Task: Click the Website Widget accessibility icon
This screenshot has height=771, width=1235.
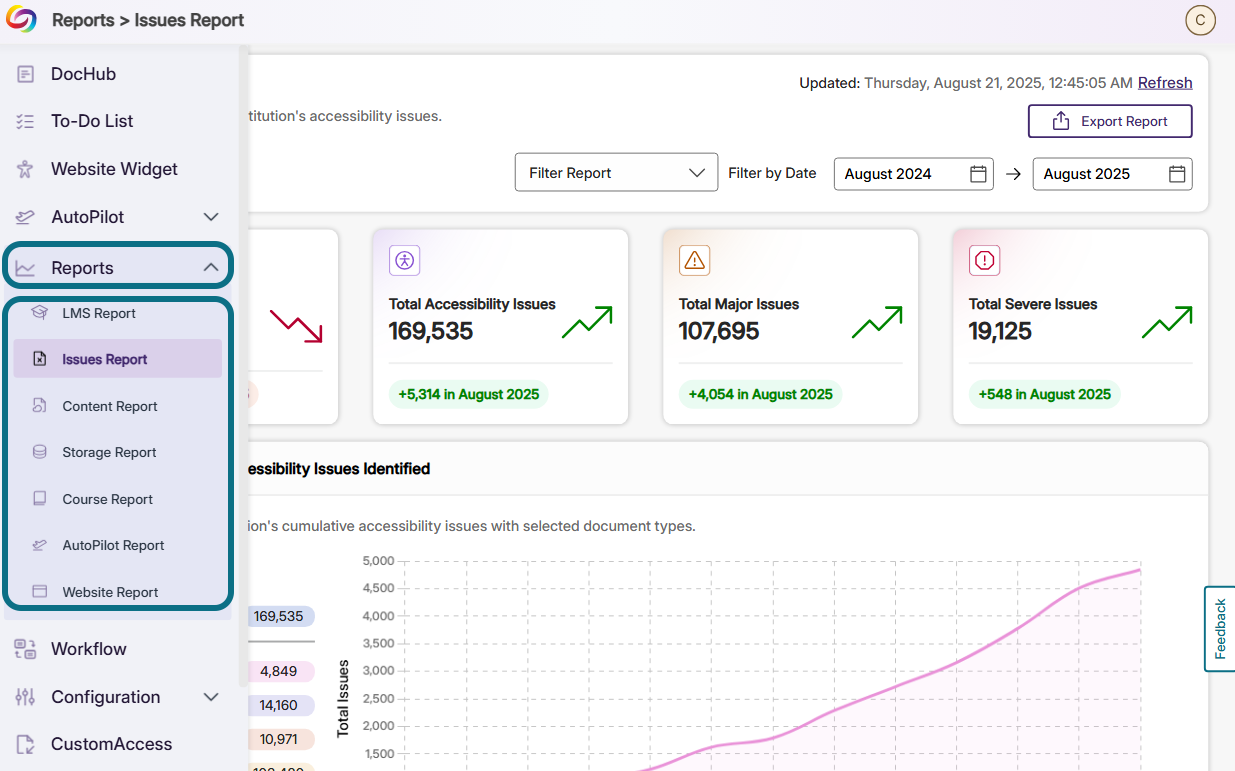Action: (26, 169)
